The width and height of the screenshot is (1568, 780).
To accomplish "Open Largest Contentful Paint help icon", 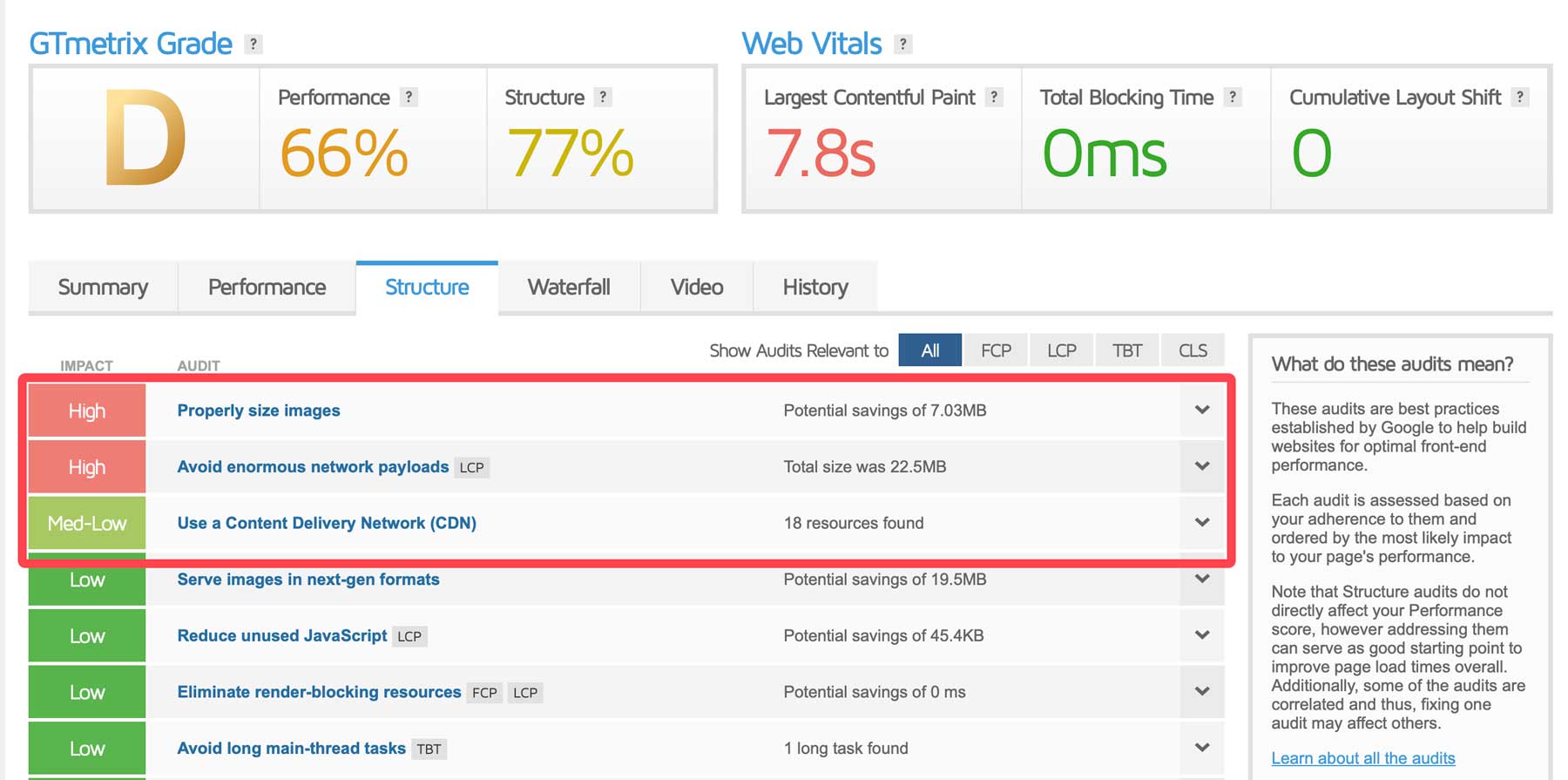I will click(x=993, y=97).
